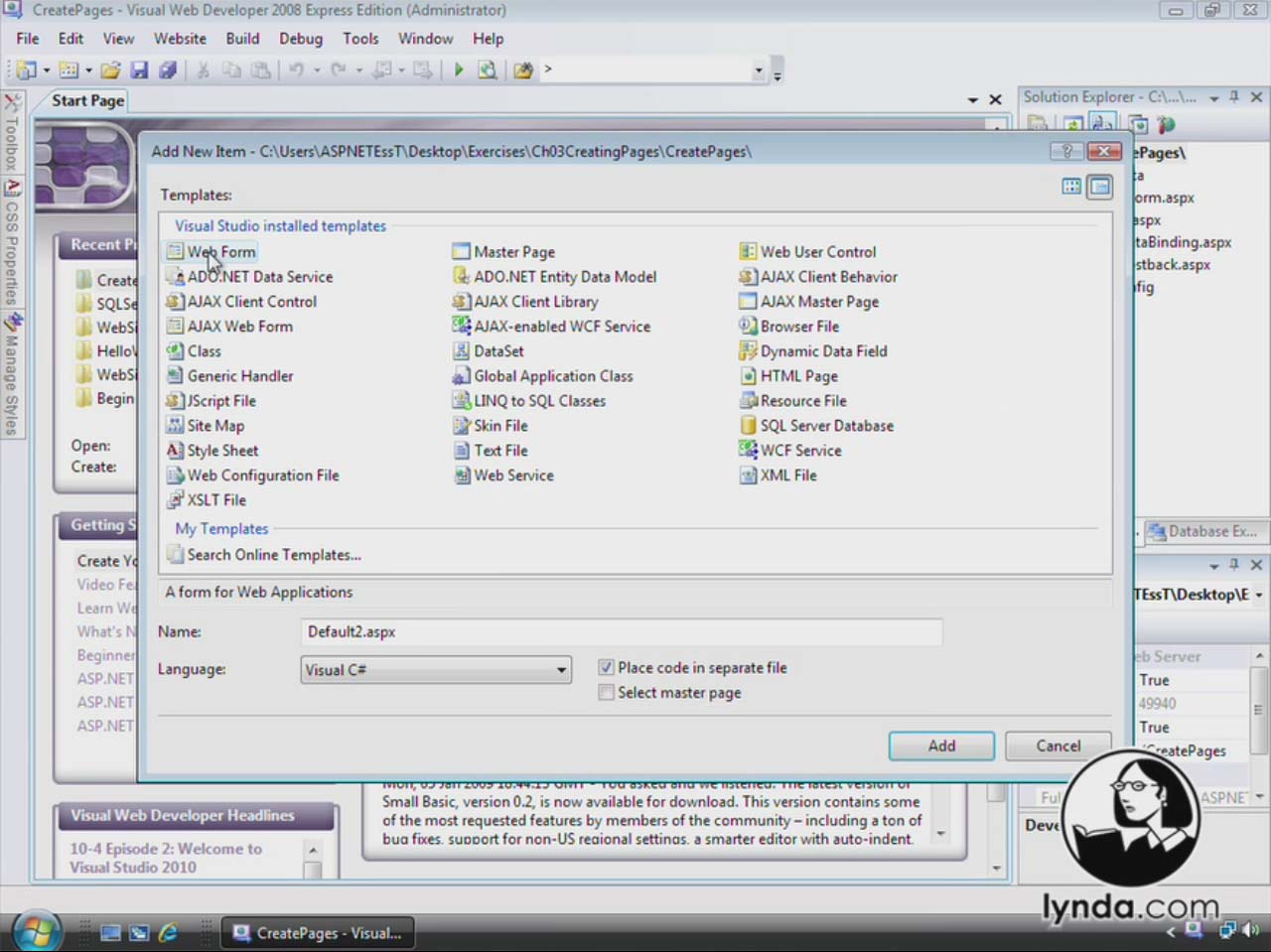Select the Web Form template
1271x952 pixels.
coord(212,252)
